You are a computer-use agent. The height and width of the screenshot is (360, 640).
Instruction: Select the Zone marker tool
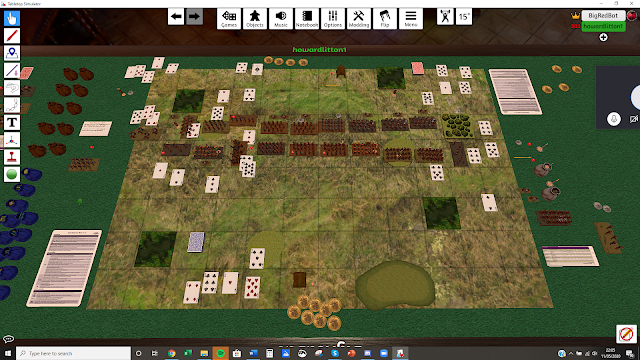tap(12, 53)
